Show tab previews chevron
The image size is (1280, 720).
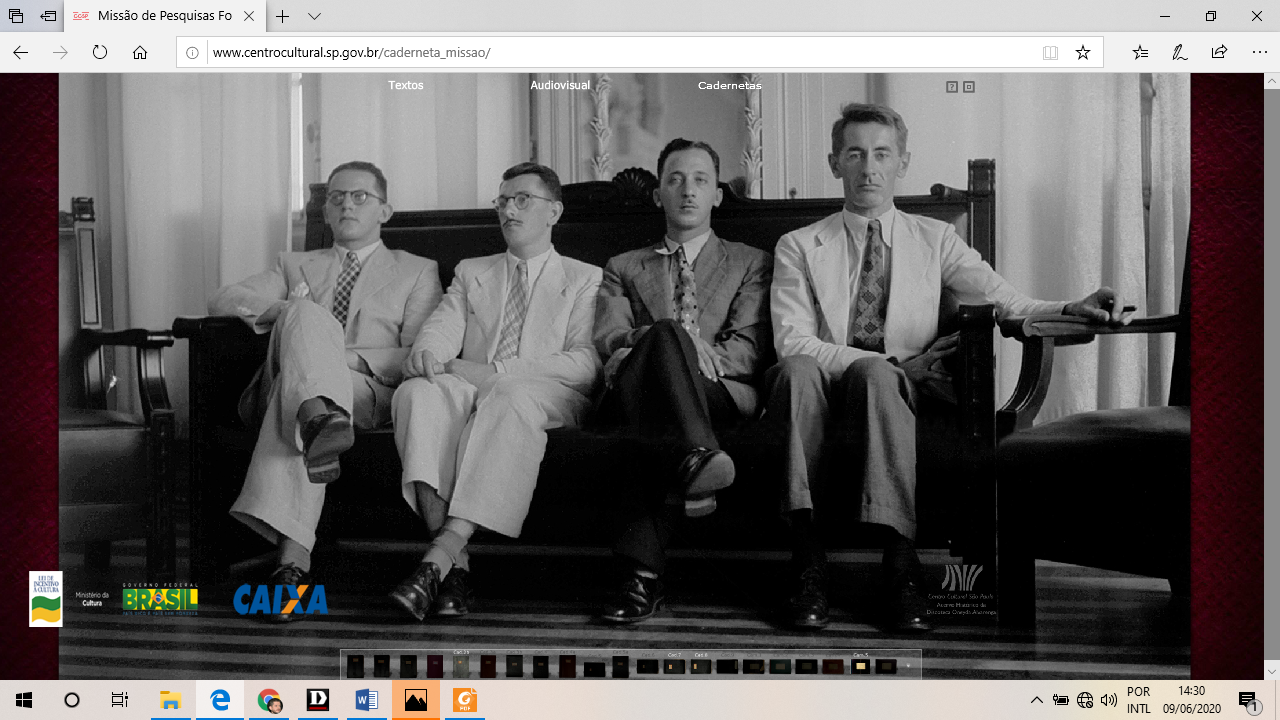[315, 17]
